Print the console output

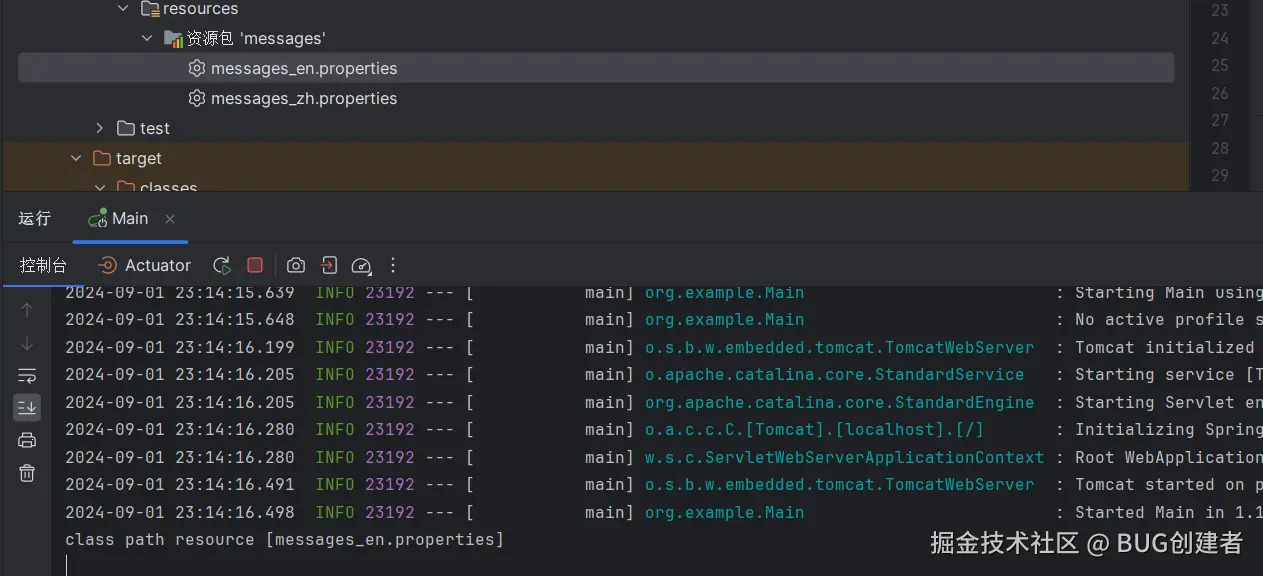tap(27, 440)
